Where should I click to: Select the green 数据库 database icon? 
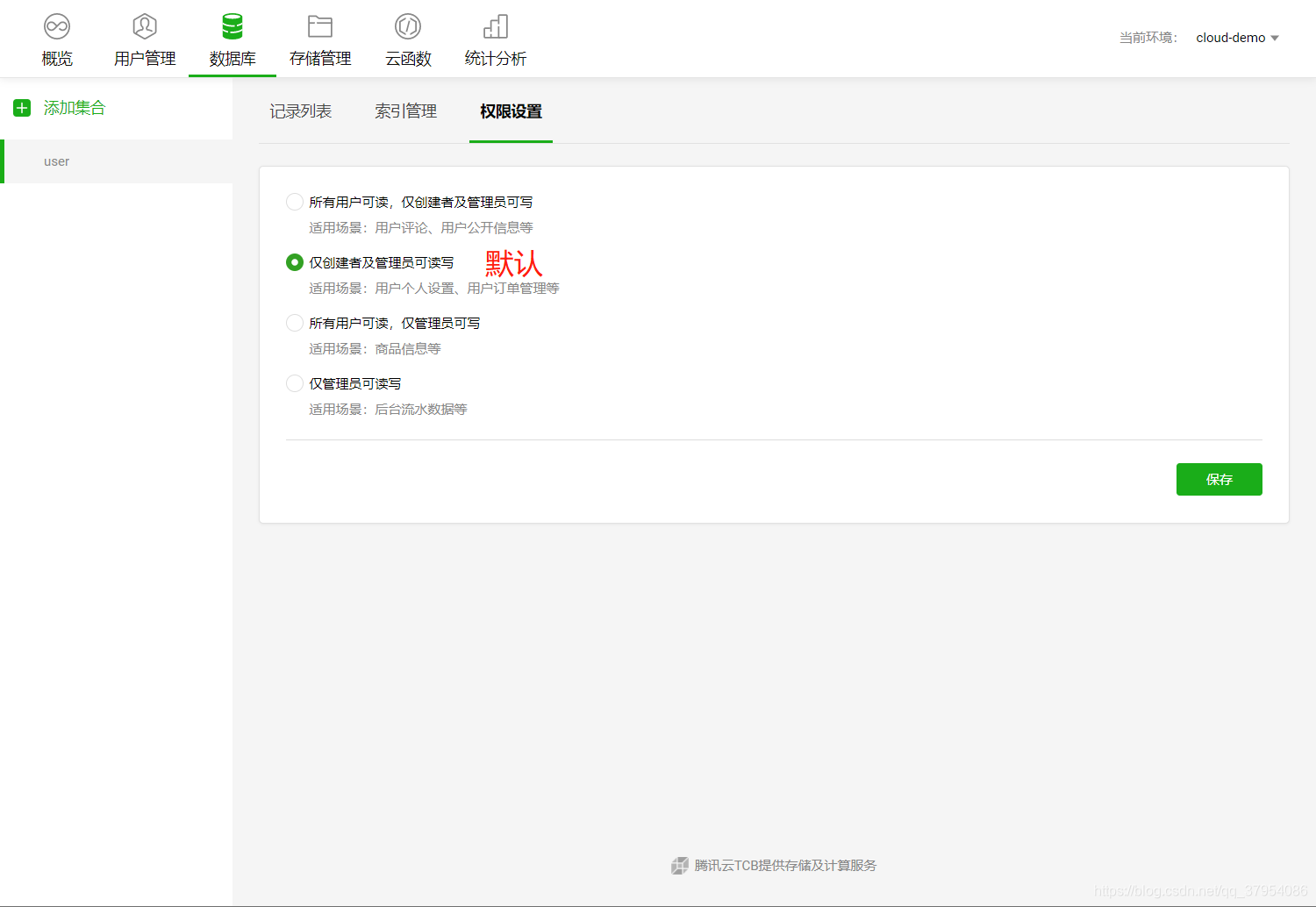(x=232, y=26)
